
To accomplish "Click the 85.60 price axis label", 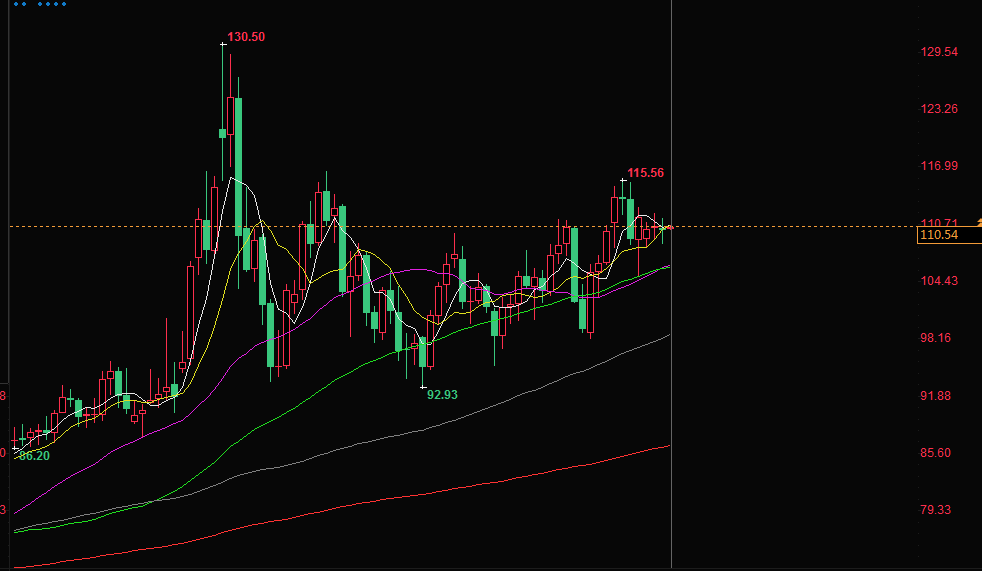I will (x=938, y=453).
